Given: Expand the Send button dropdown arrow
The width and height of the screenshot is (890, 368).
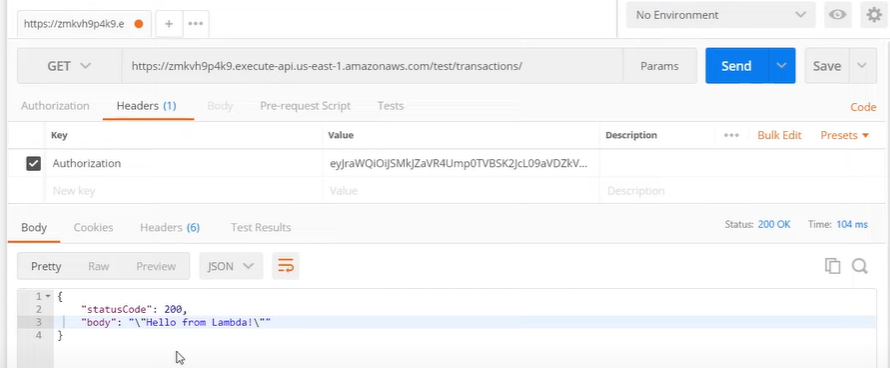Looking at the screenshot, I should [782, 66].
